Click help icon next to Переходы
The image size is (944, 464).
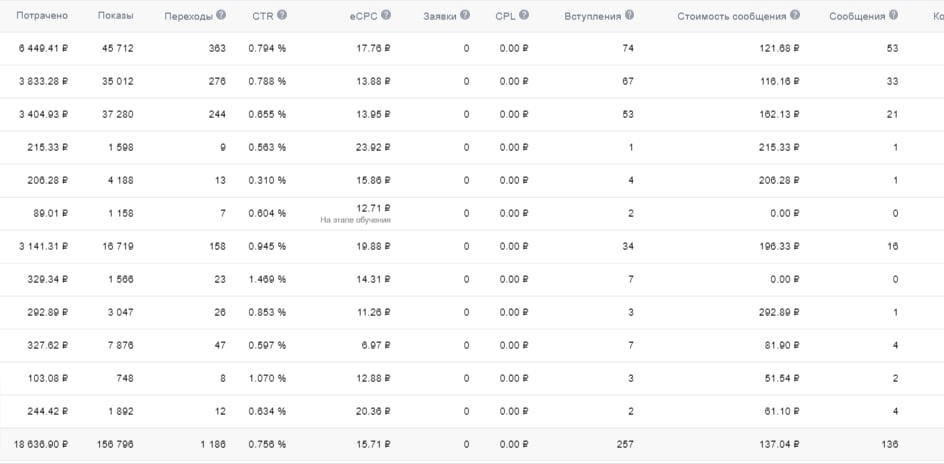coord(221,15)
